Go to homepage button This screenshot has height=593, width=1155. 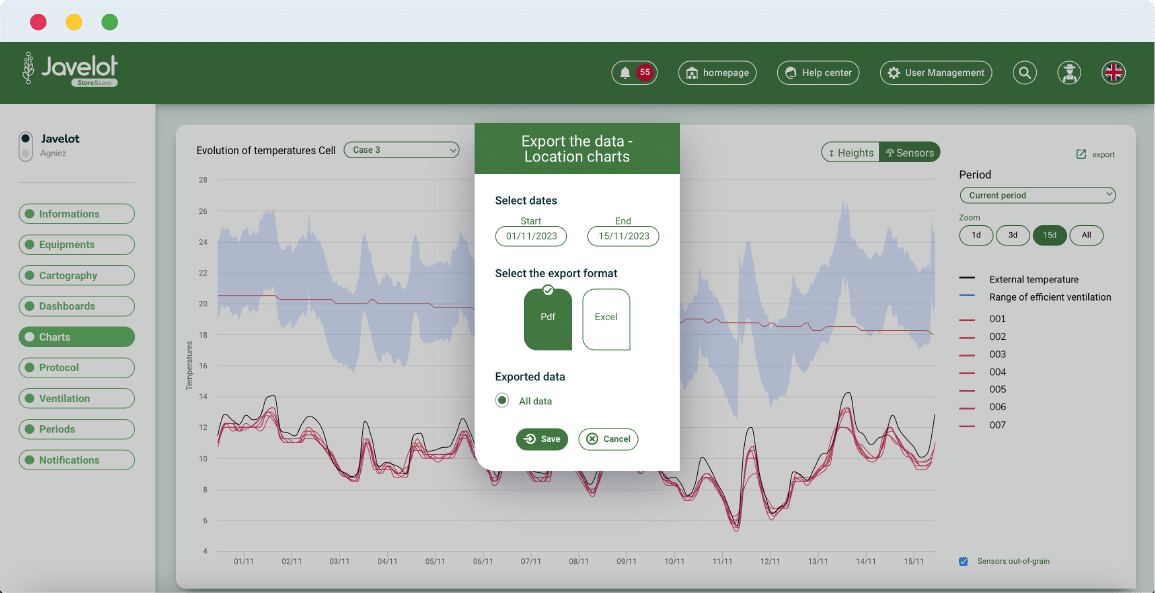click(x=717, y=73)
